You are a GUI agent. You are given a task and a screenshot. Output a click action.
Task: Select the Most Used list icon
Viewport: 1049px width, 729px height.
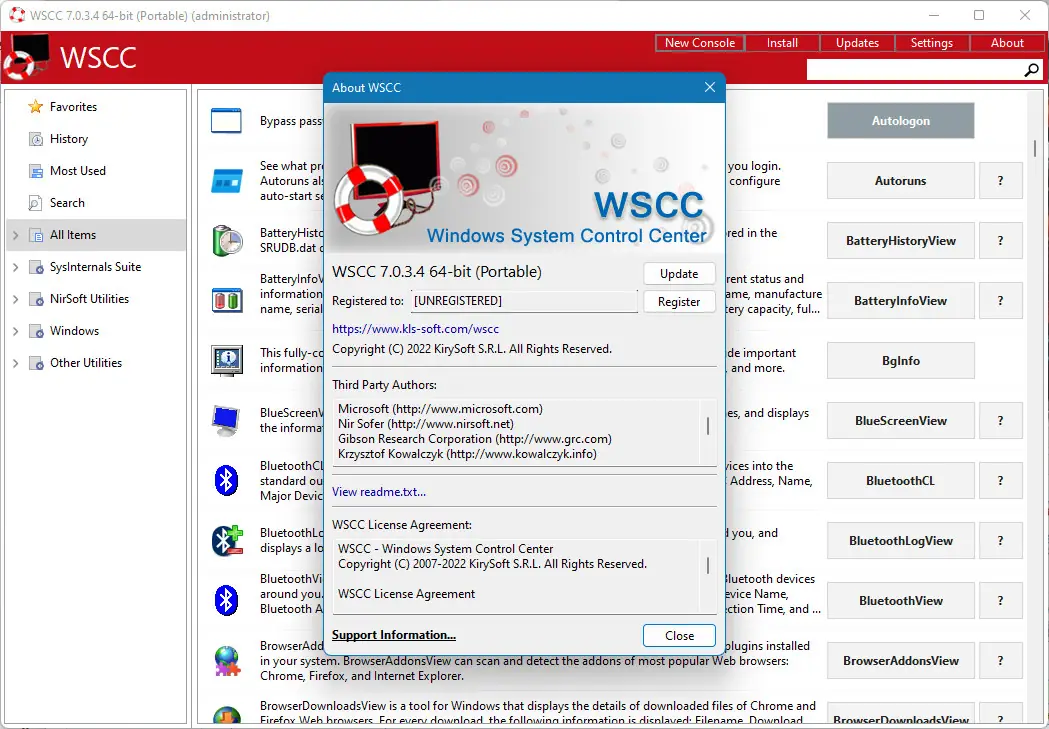coord(35,171)
